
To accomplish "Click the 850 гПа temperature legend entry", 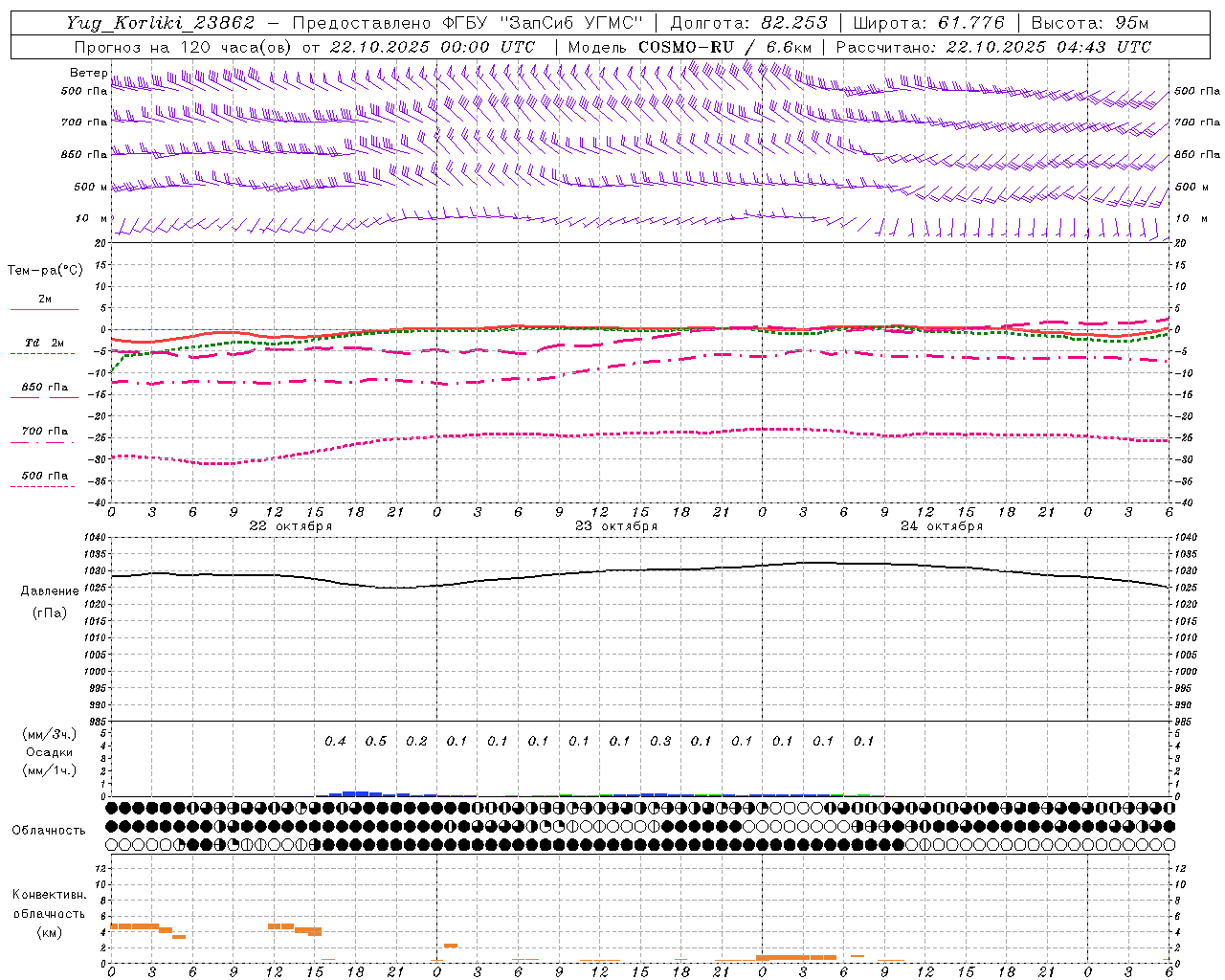I will tap(45, 388).
